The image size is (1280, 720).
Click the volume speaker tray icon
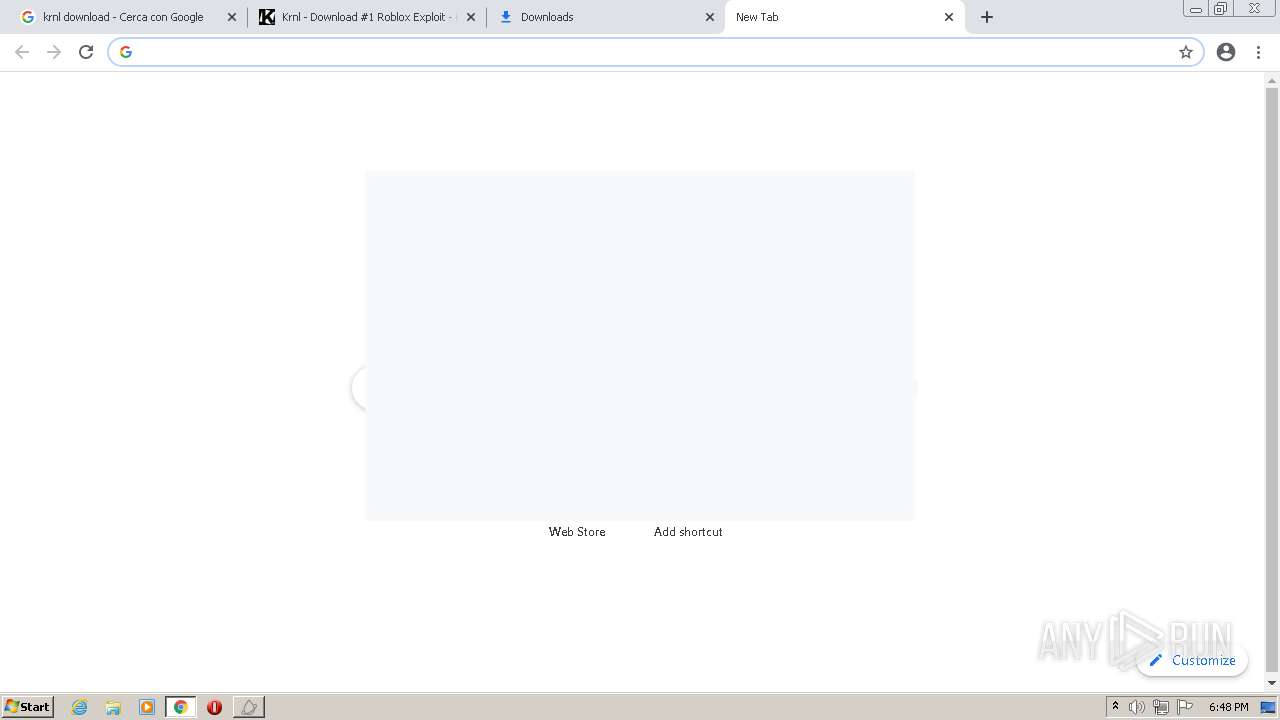pos(1137,707)
